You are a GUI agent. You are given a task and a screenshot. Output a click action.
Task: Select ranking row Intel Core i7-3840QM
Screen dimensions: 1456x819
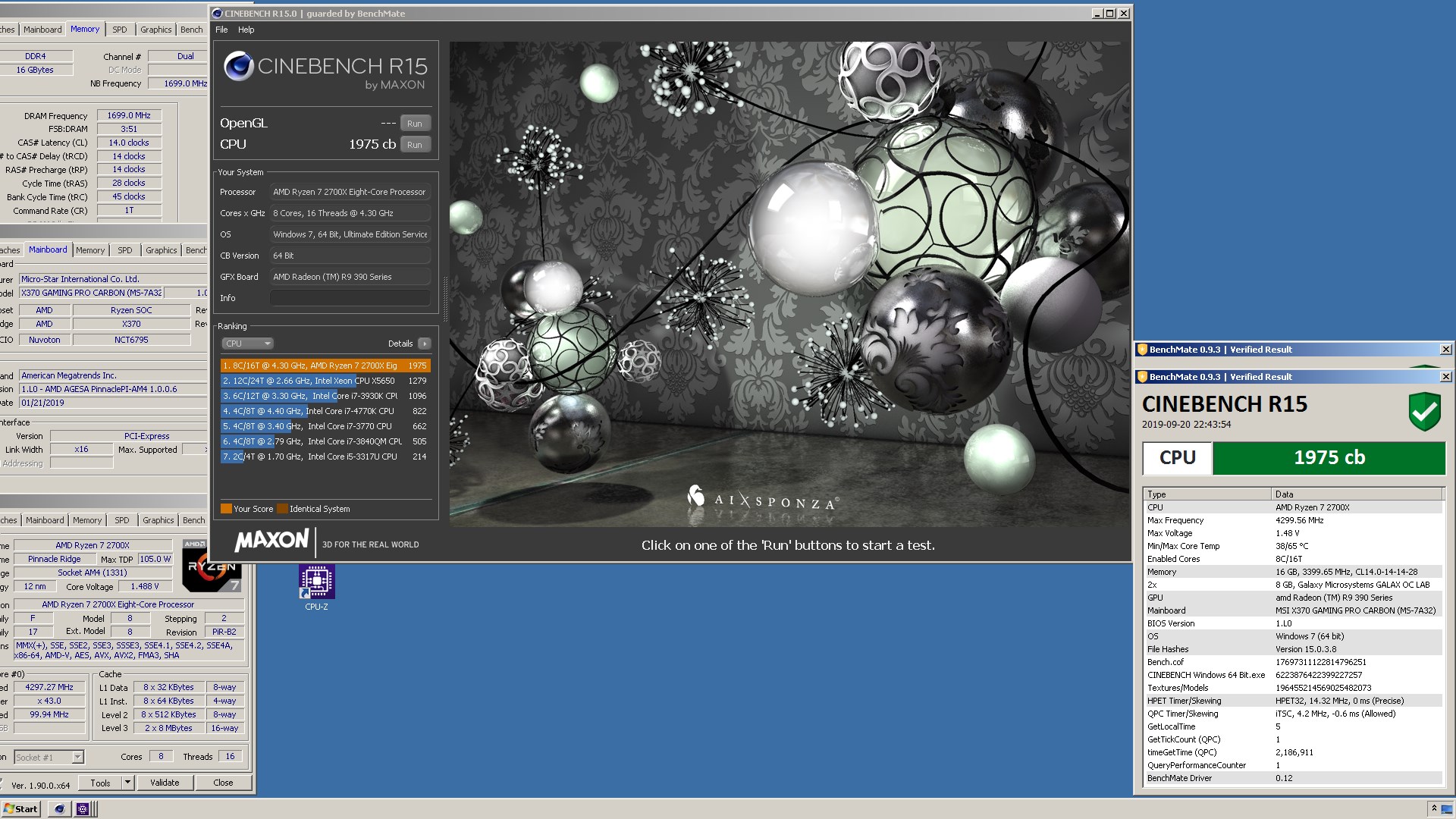click(325, 441)
